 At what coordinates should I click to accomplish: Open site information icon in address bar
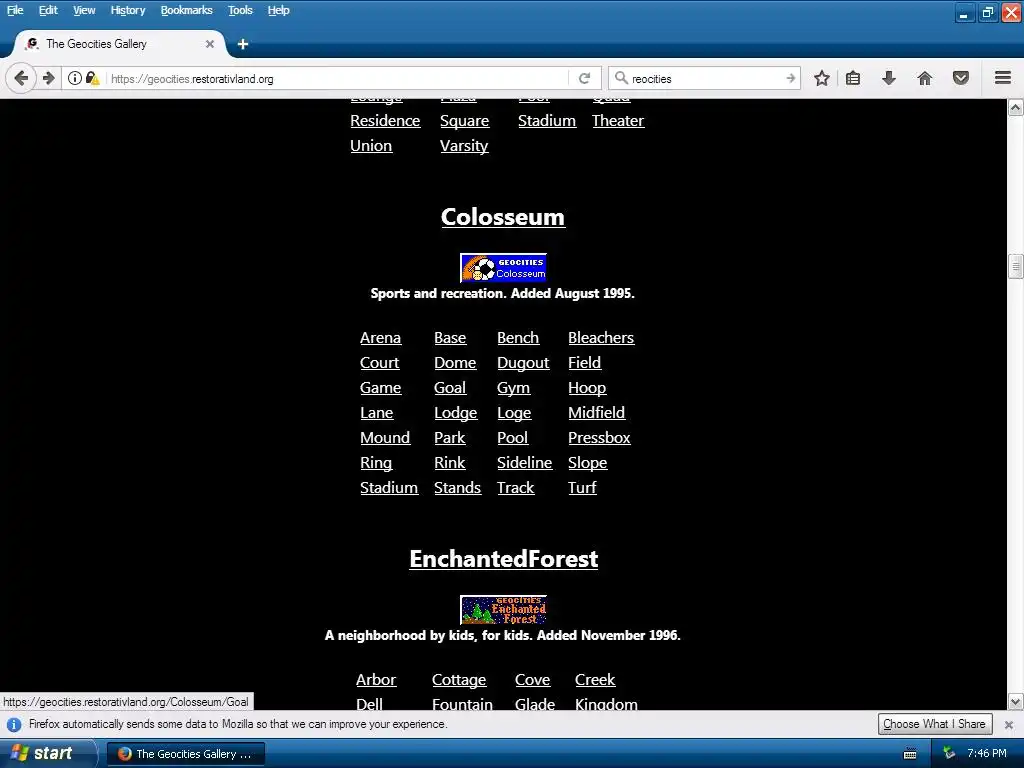75,78
